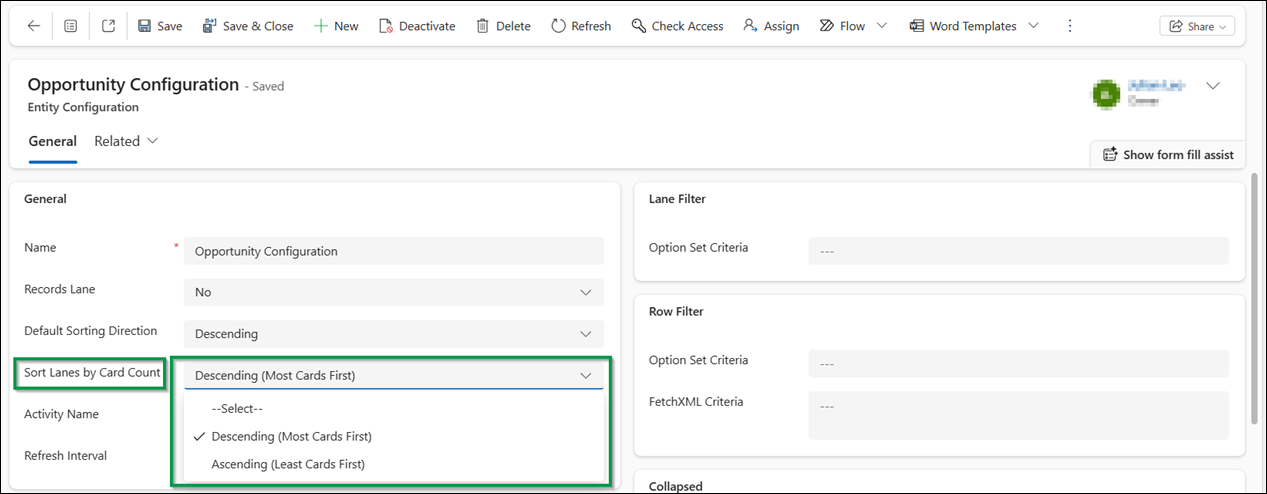Refresh the form
This screenshot has width=1267, height=494.
pyautogui.click(x=581, y=26)
